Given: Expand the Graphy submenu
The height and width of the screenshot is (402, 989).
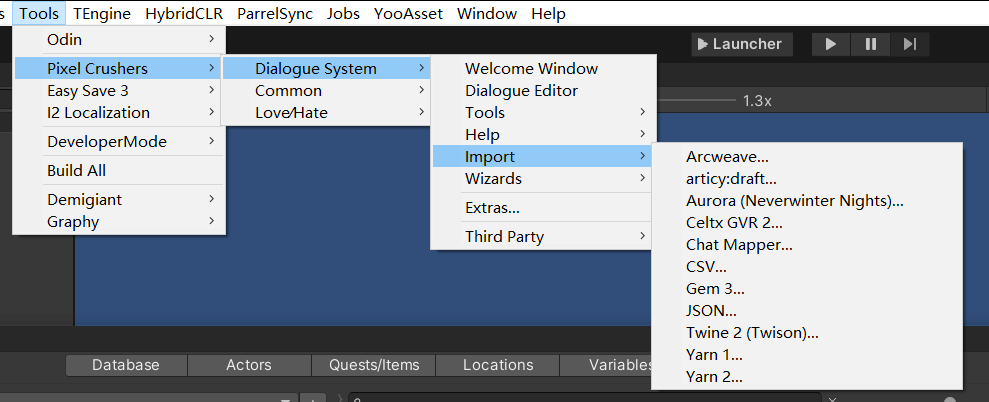Looking at the screenshot, I should click(x=119, y=222).
